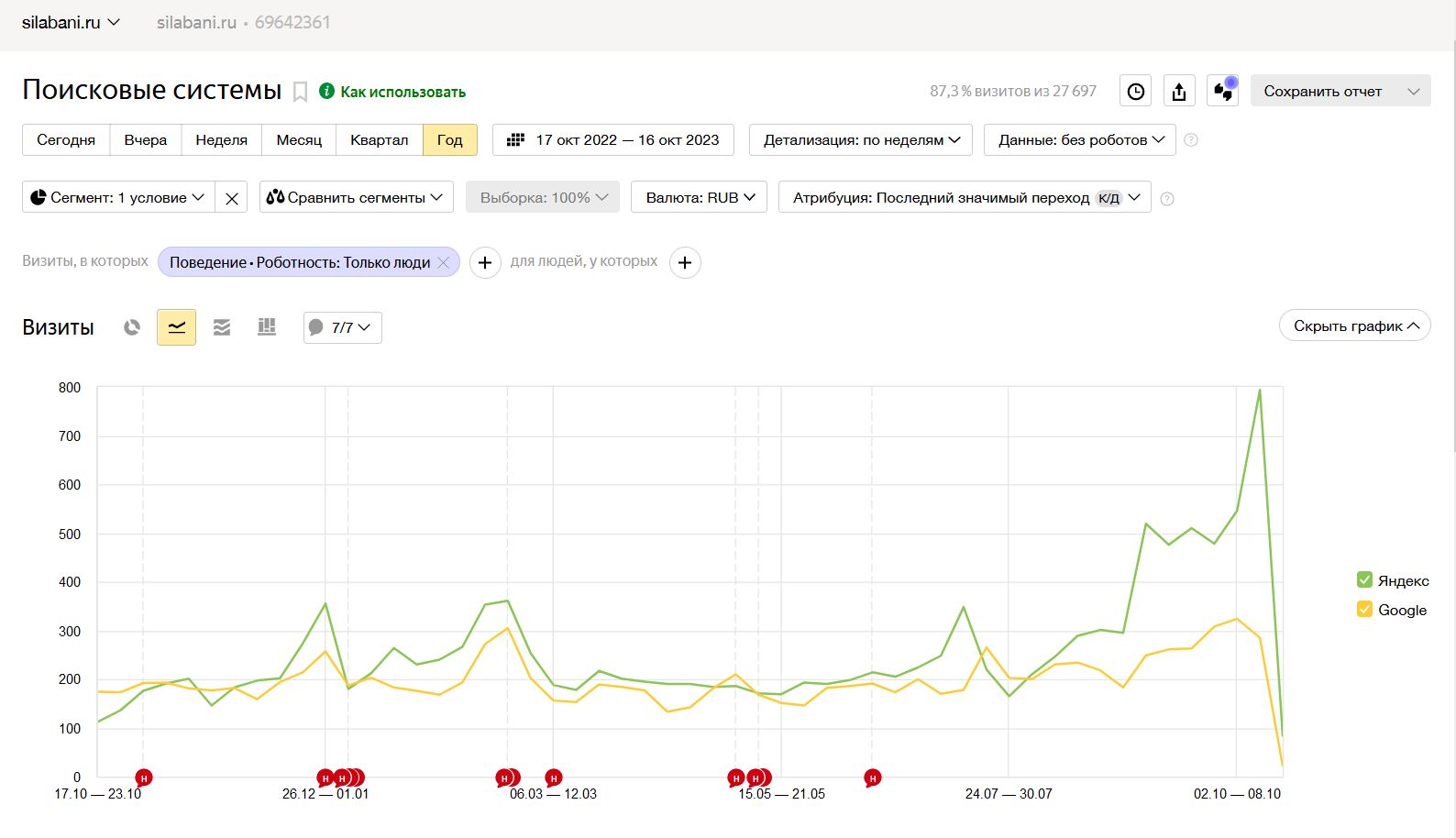Add people condition with second plus button
The width and height of the screenshot is (1456, 838).
click(685, 262)
